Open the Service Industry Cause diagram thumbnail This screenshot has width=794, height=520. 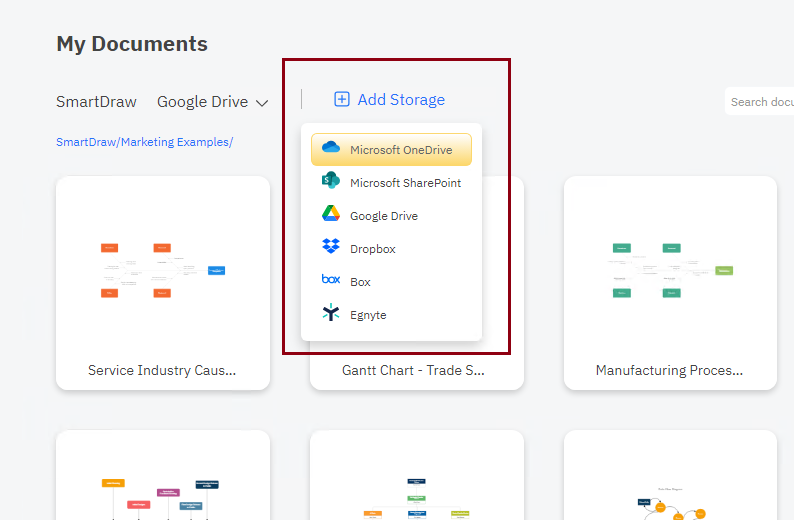click(x=162, y=270)
